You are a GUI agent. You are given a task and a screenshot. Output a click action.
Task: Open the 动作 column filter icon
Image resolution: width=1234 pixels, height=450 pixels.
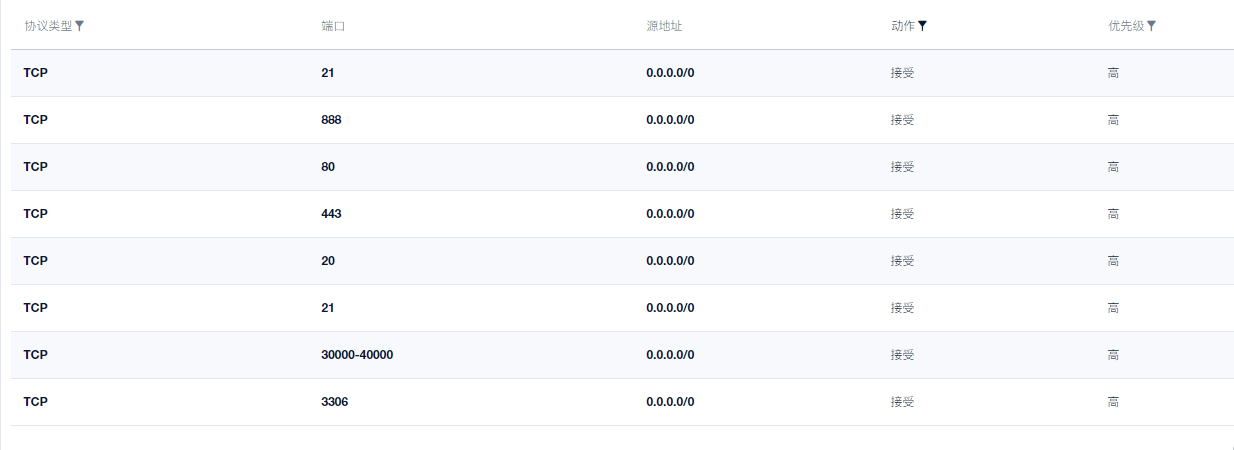tap(923, 26)
